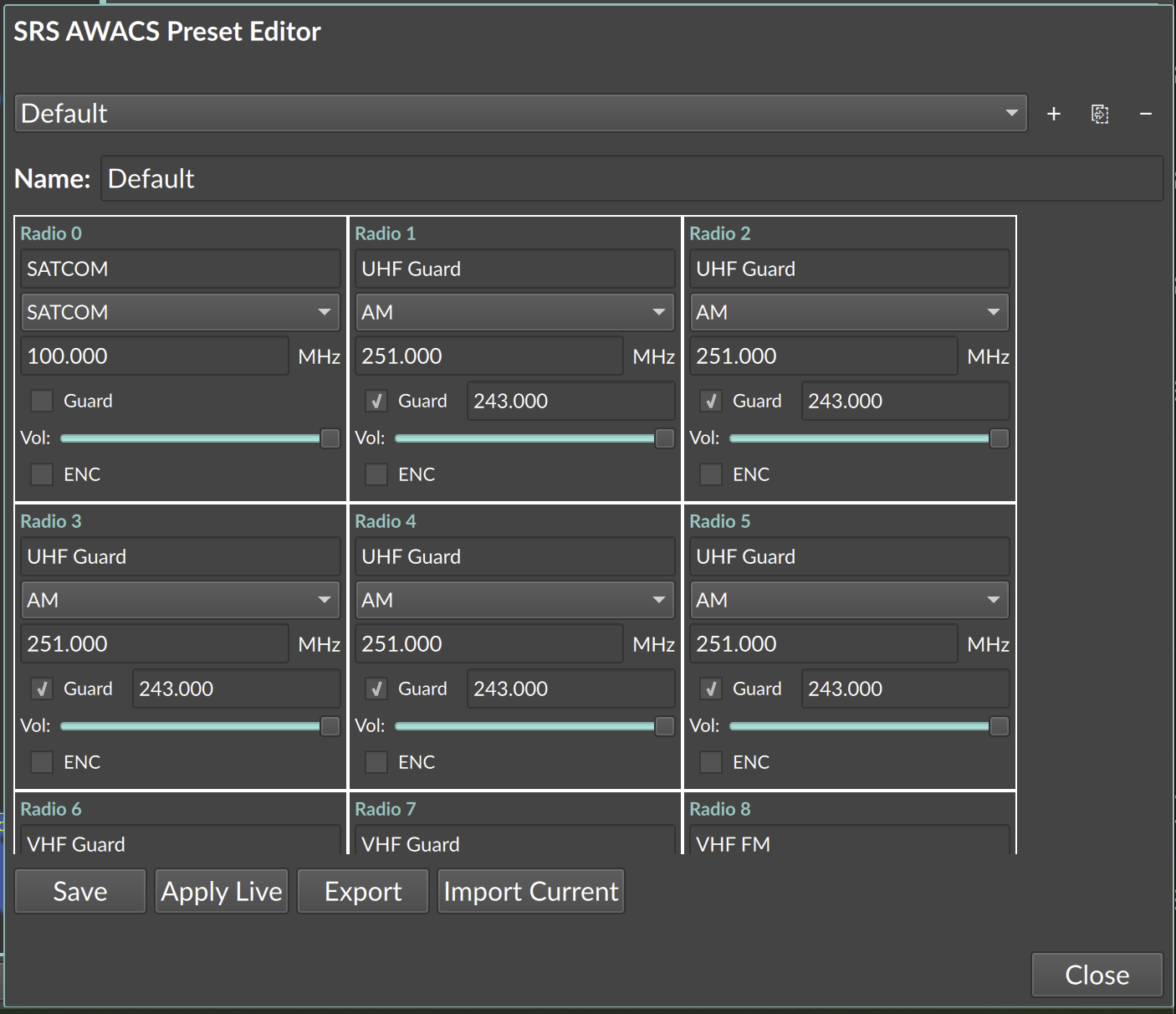Open Radio 5 AM modulation dropdown

[849, 600]
